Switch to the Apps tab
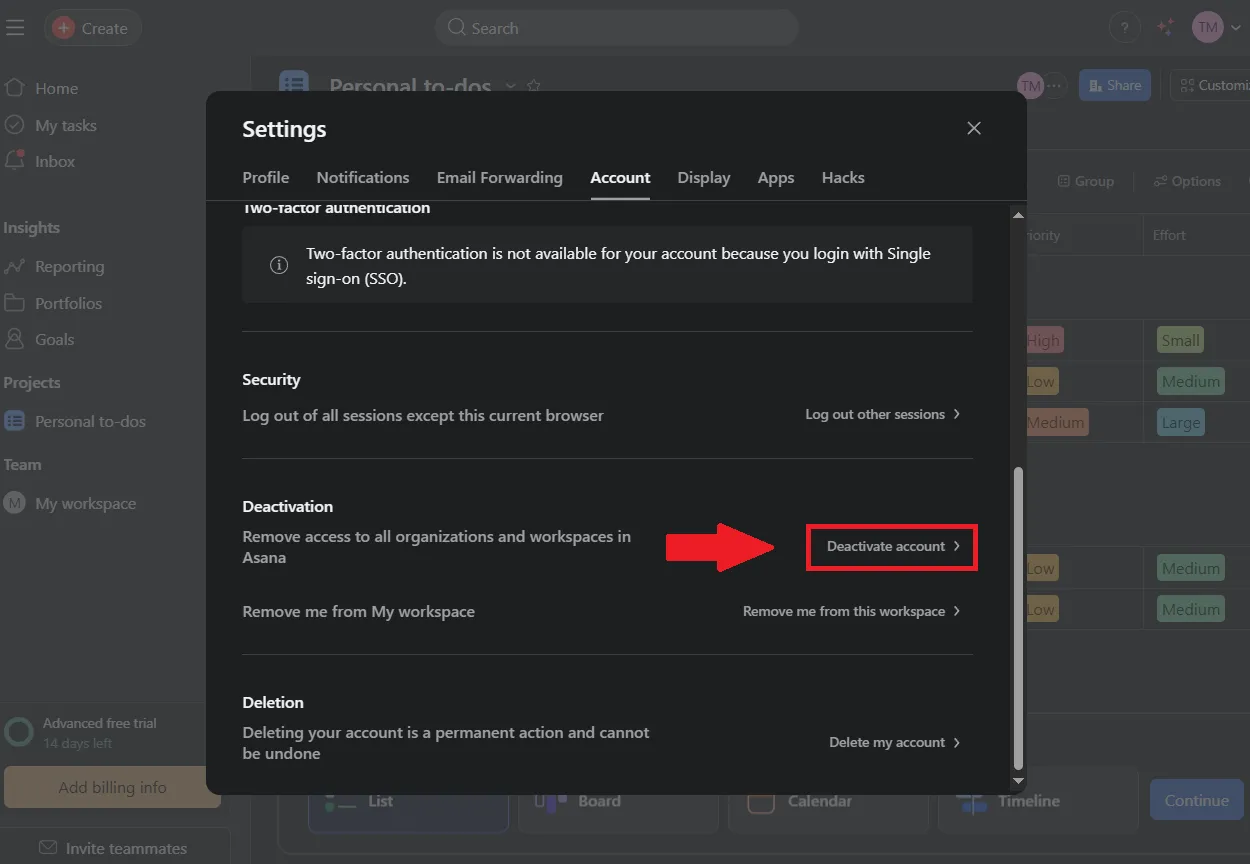 pyautogui.click(x=776, y=177)
